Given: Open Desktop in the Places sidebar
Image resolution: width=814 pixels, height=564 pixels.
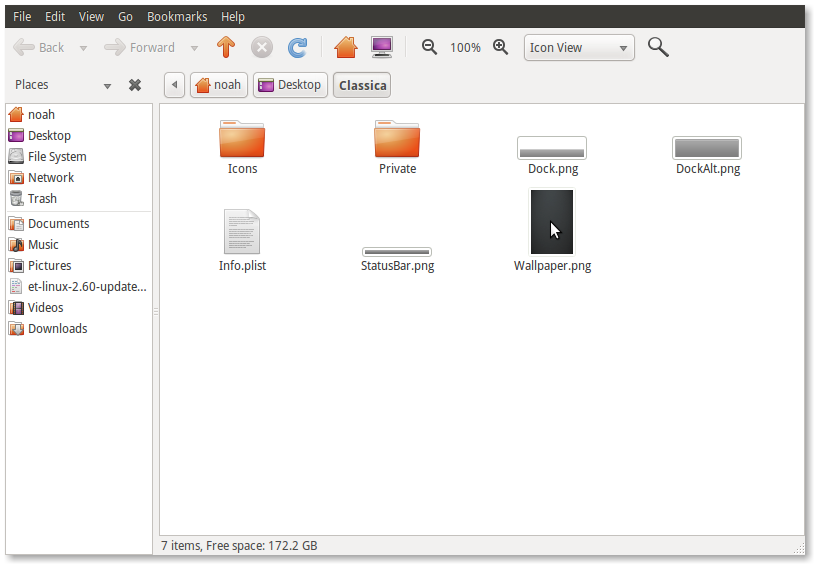Looking at the screenshot, I should point(79,136).
